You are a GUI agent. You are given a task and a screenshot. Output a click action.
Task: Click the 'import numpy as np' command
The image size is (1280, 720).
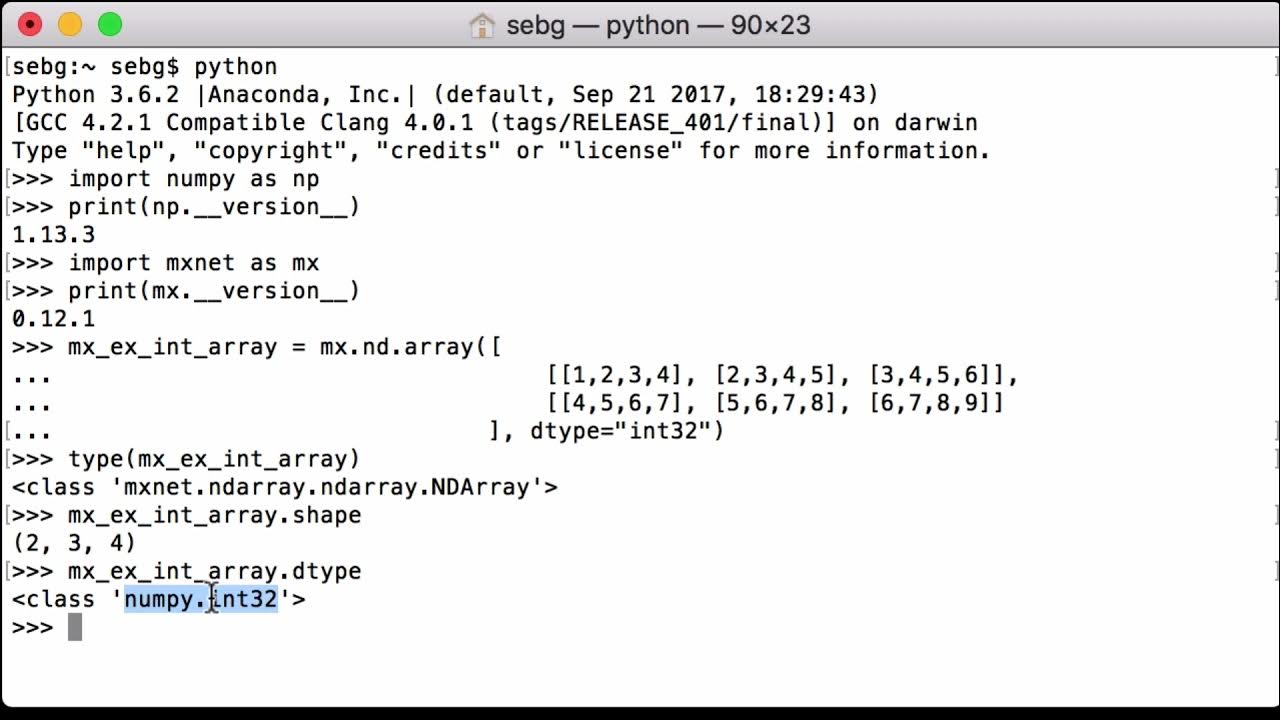(x=193, y=179)
